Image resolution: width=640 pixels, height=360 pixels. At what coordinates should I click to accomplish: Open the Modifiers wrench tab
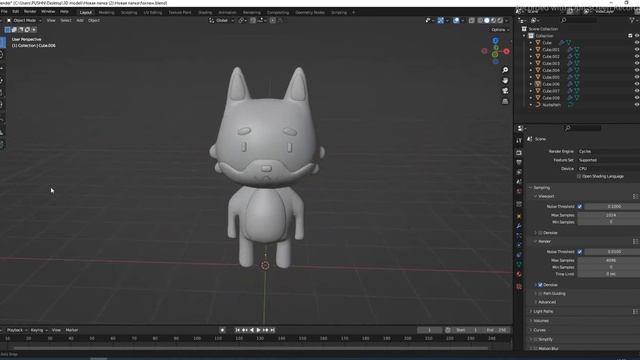pyautogui.click(x=519, y=226)
